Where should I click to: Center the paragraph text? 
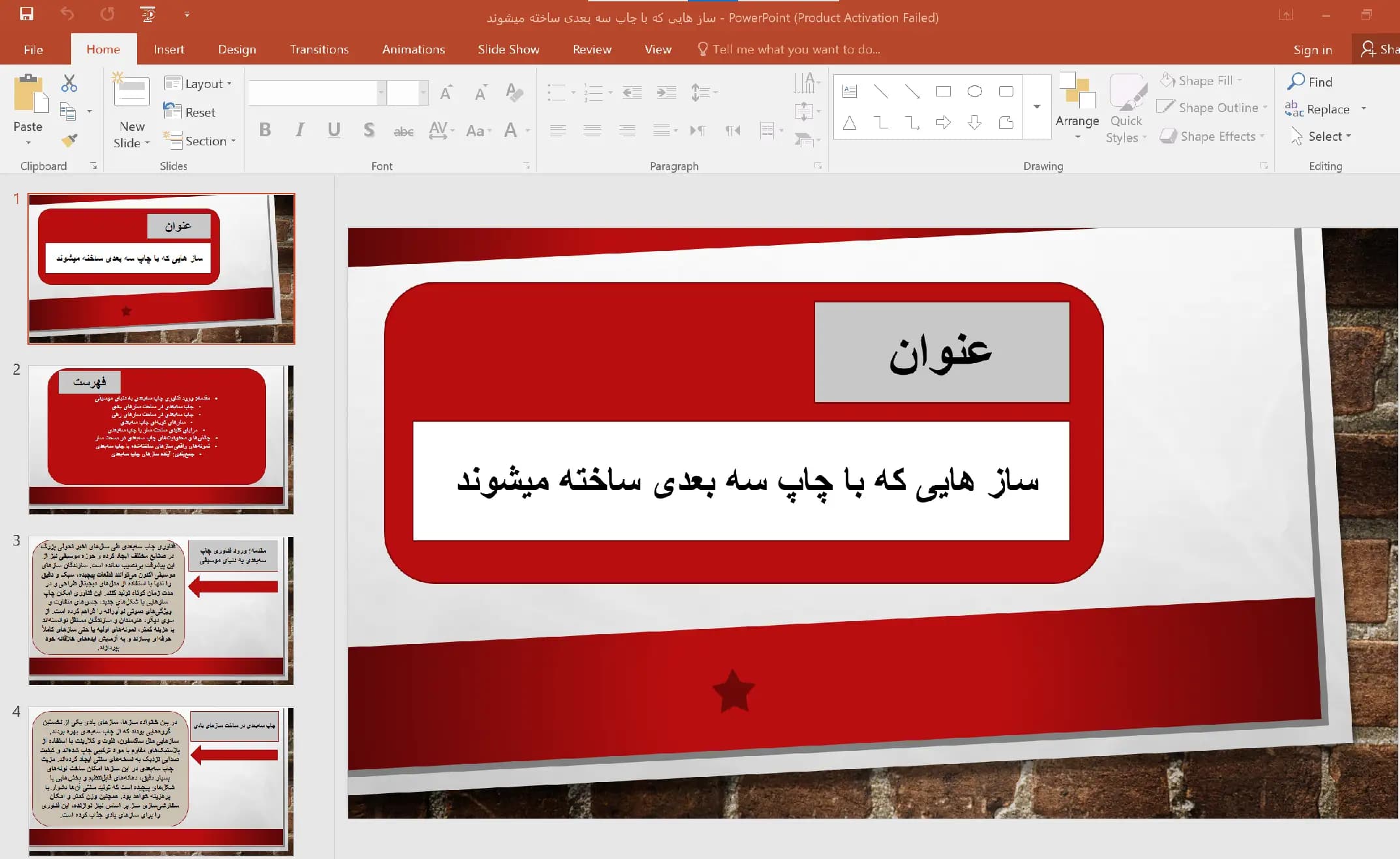pos(592,130)
